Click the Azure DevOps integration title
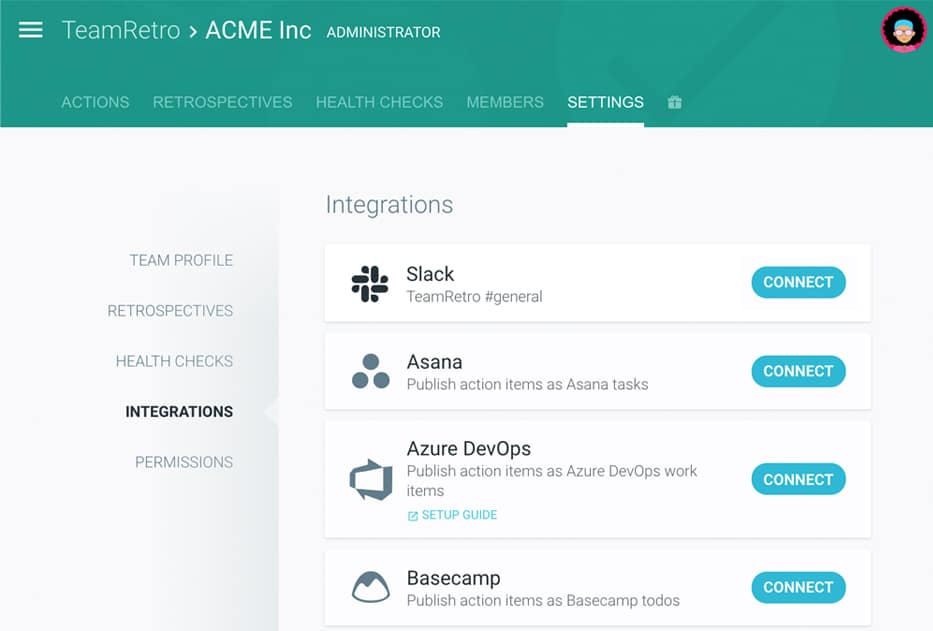The image size is (933, 631). tap(469, 448)
